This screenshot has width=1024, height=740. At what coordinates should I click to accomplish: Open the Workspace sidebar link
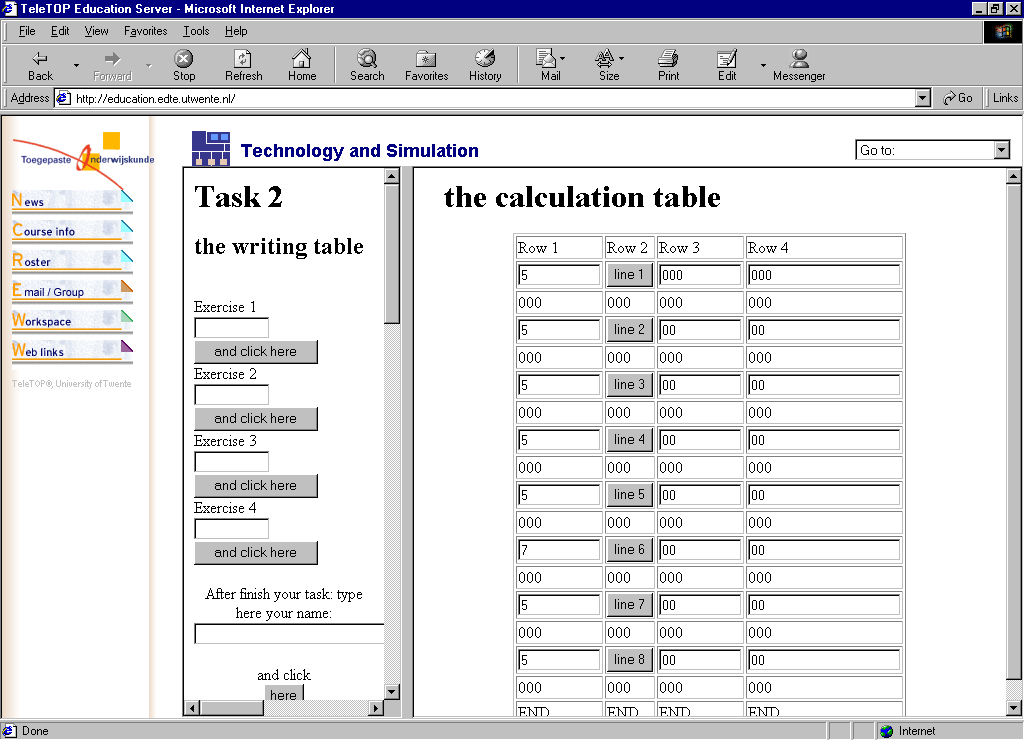coord(72,320)
